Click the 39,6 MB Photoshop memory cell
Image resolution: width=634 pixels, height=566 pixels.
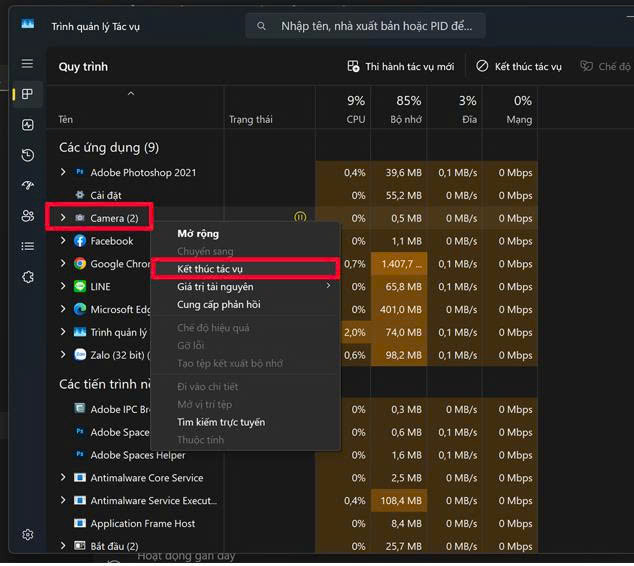[399, 172]
